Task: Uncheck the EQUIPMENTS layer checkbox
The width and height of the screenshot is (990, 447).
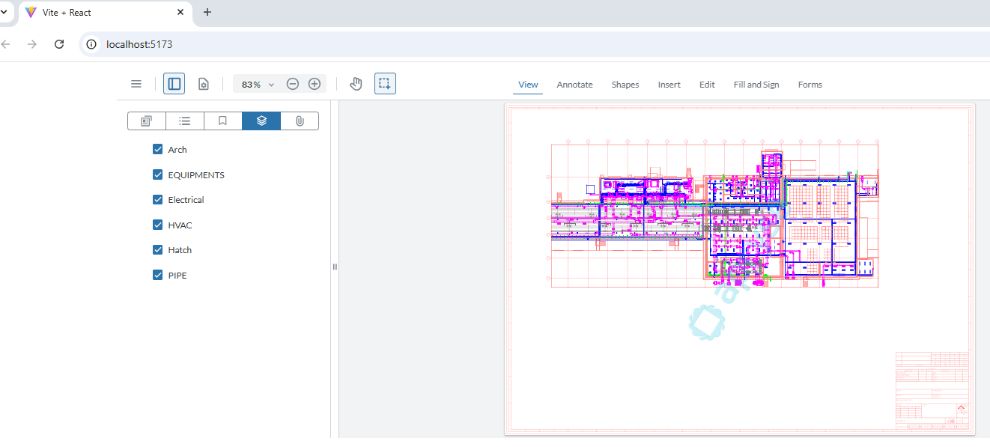Action: [158, 174]
